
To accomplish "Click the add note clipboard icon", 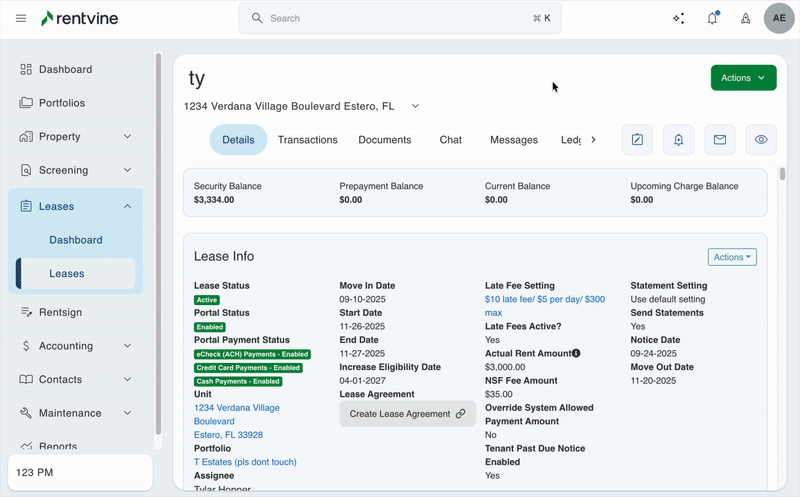I will coord(637,140).
